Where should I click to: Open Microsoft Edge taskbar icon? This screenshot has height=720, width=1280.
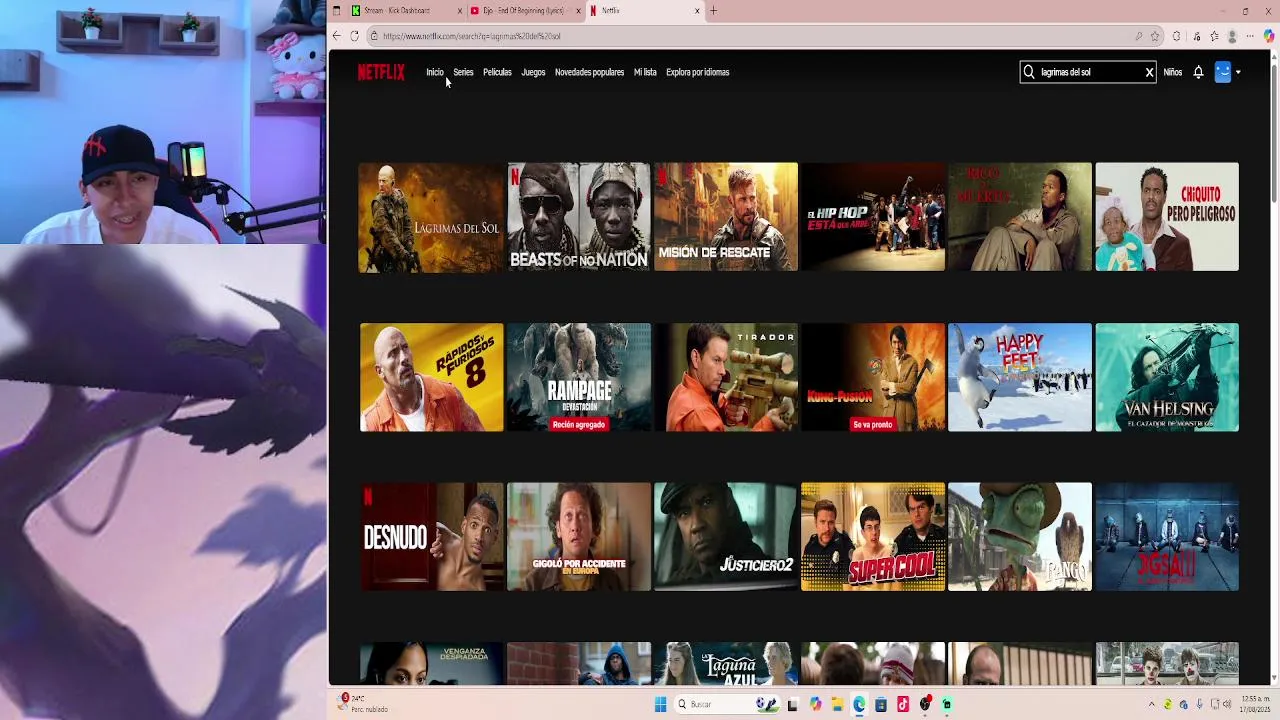click(x=859, y=704)
